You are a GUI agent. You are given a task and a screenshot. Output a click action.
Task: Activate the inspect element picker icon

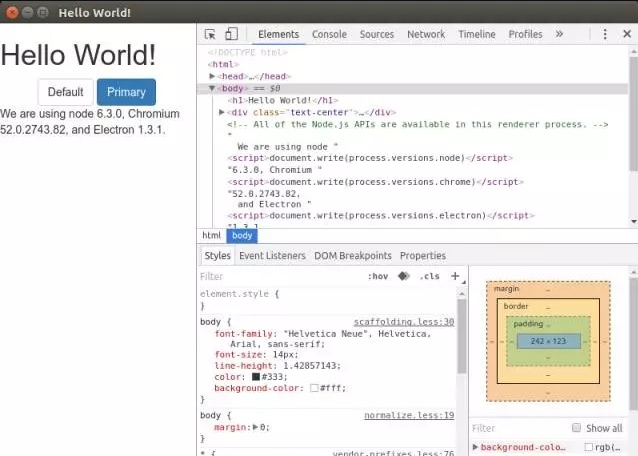point(210,34)
